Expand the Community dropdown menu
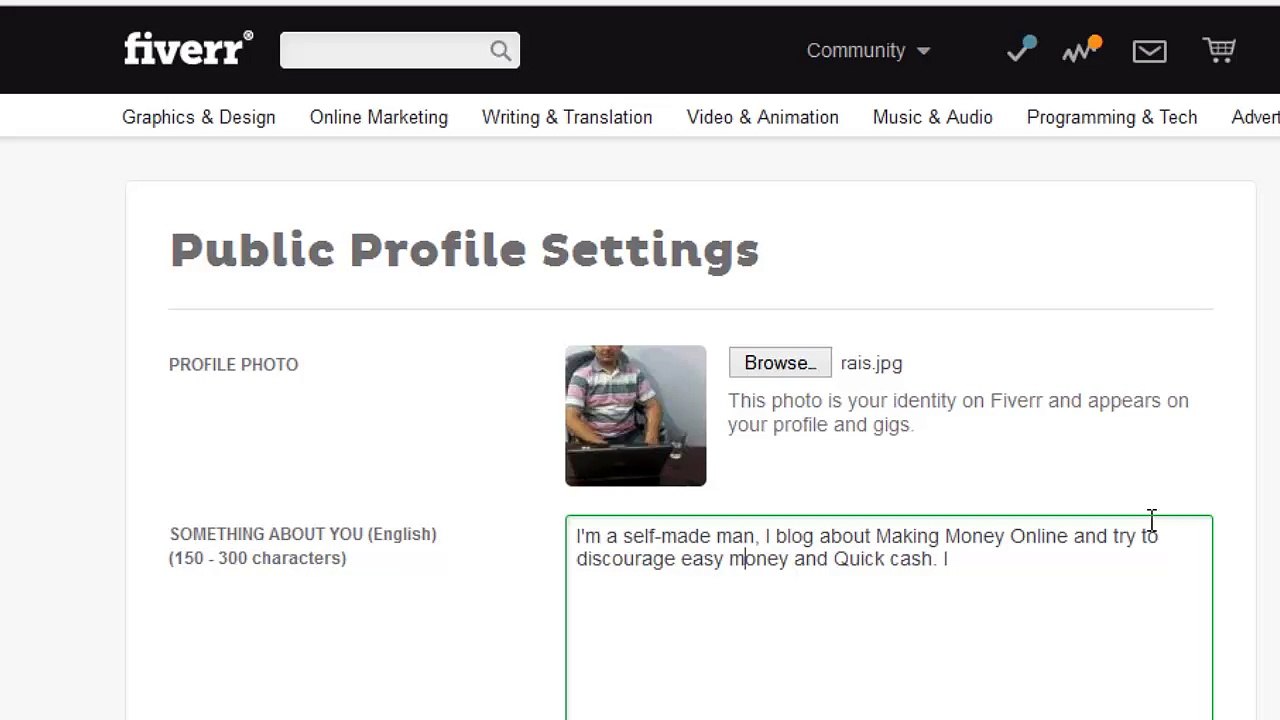The image size is (1280, 720). [x=868, y=50]
